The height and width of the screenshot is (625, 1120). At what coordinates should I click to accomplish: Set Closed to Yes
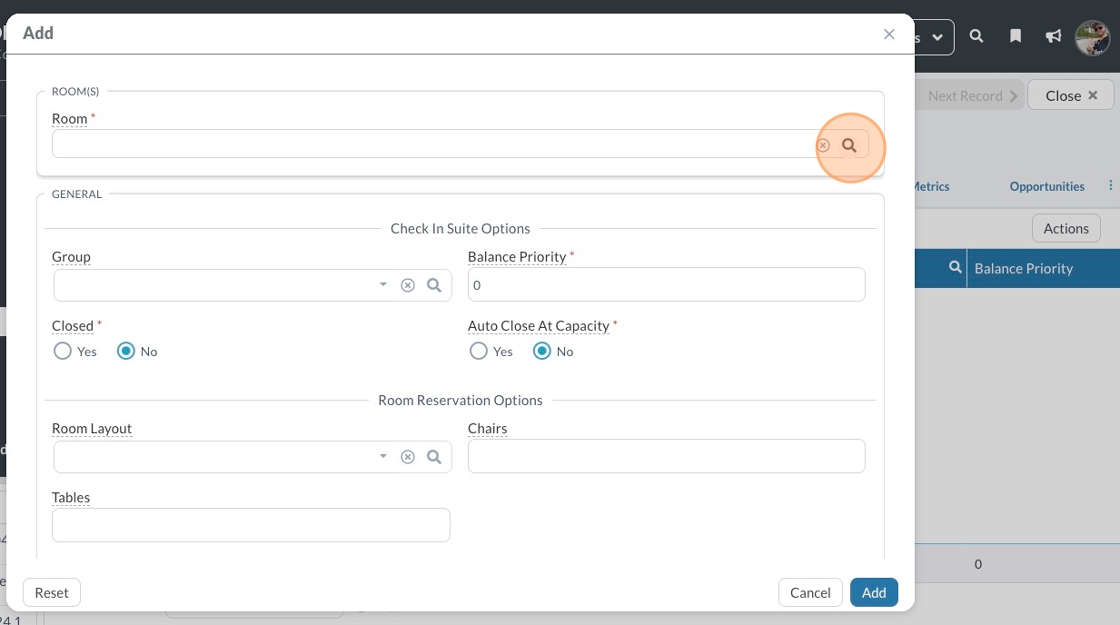[x=63, y=351]
